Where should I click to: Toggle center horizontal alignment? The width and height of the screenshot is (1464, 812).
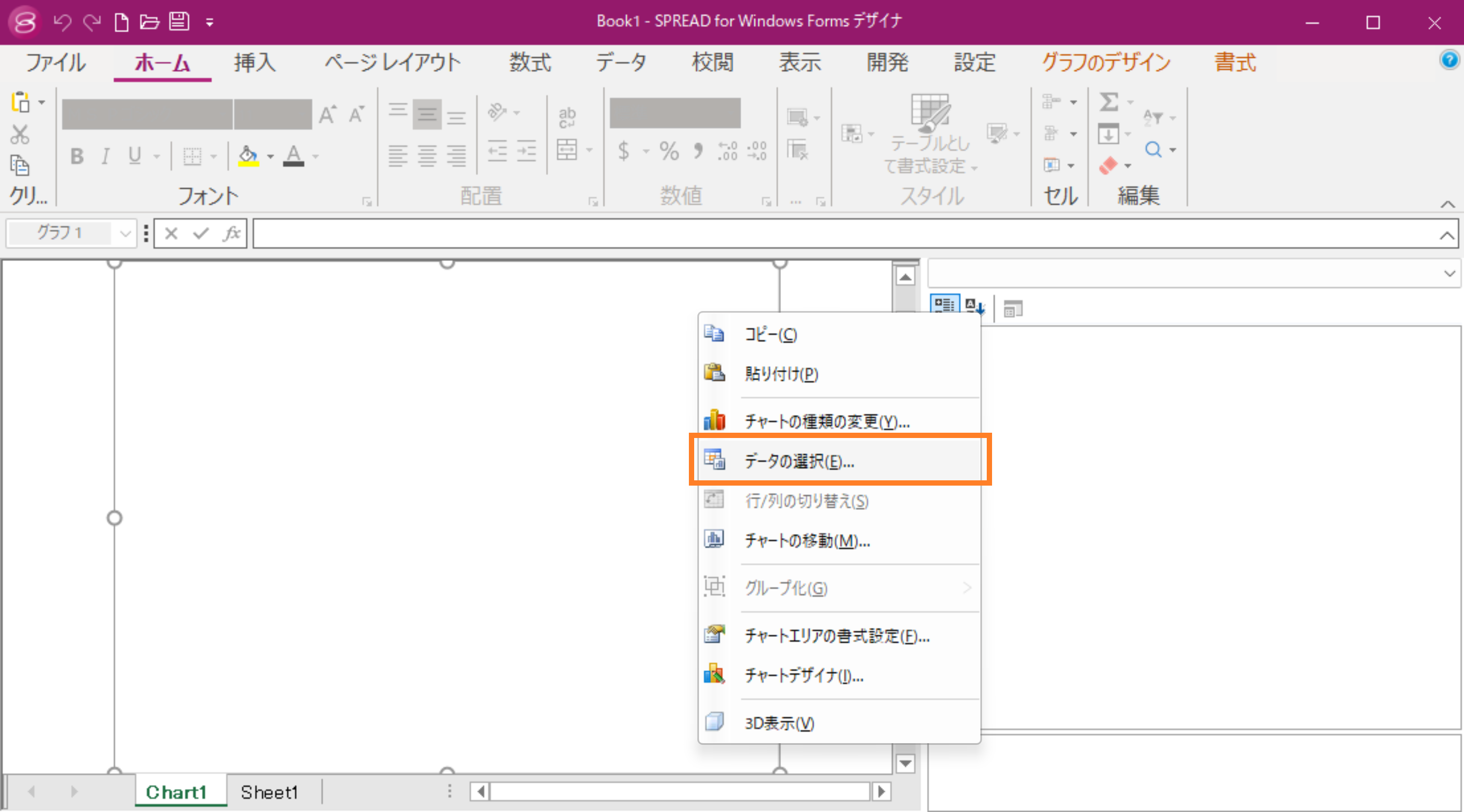click(x=427, y=156)
